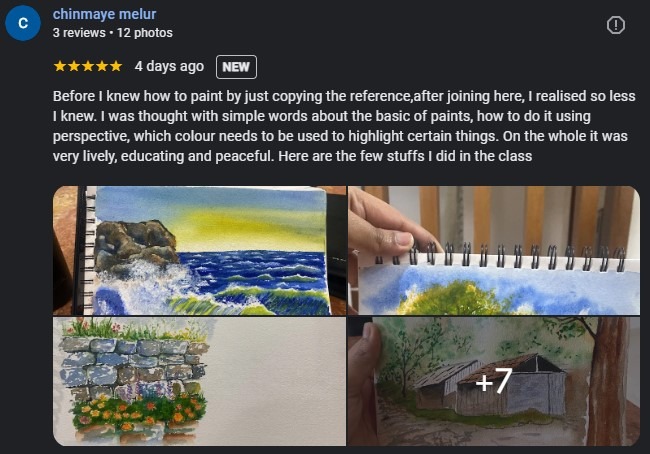This screenshot has height=454, width=650.
Task: Click the second gold rating star
Action: tap(74, 67)
